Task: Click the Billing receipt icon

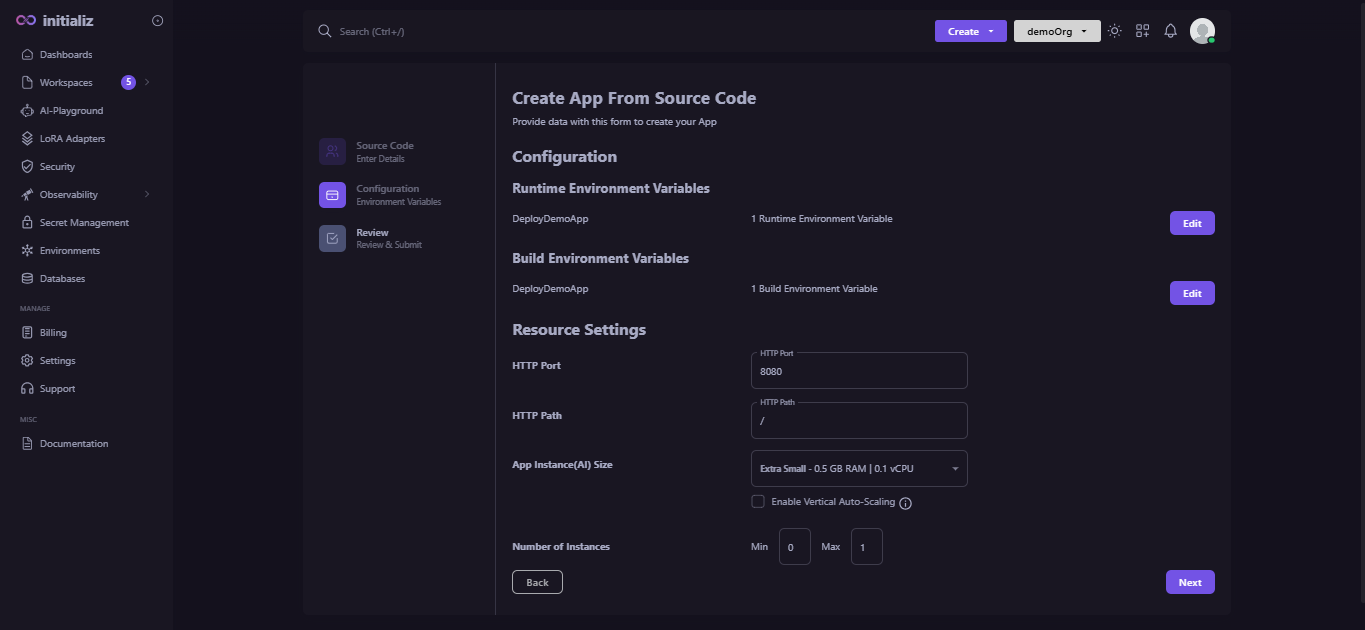Action: pyautogui.click(x=28, y=333)
